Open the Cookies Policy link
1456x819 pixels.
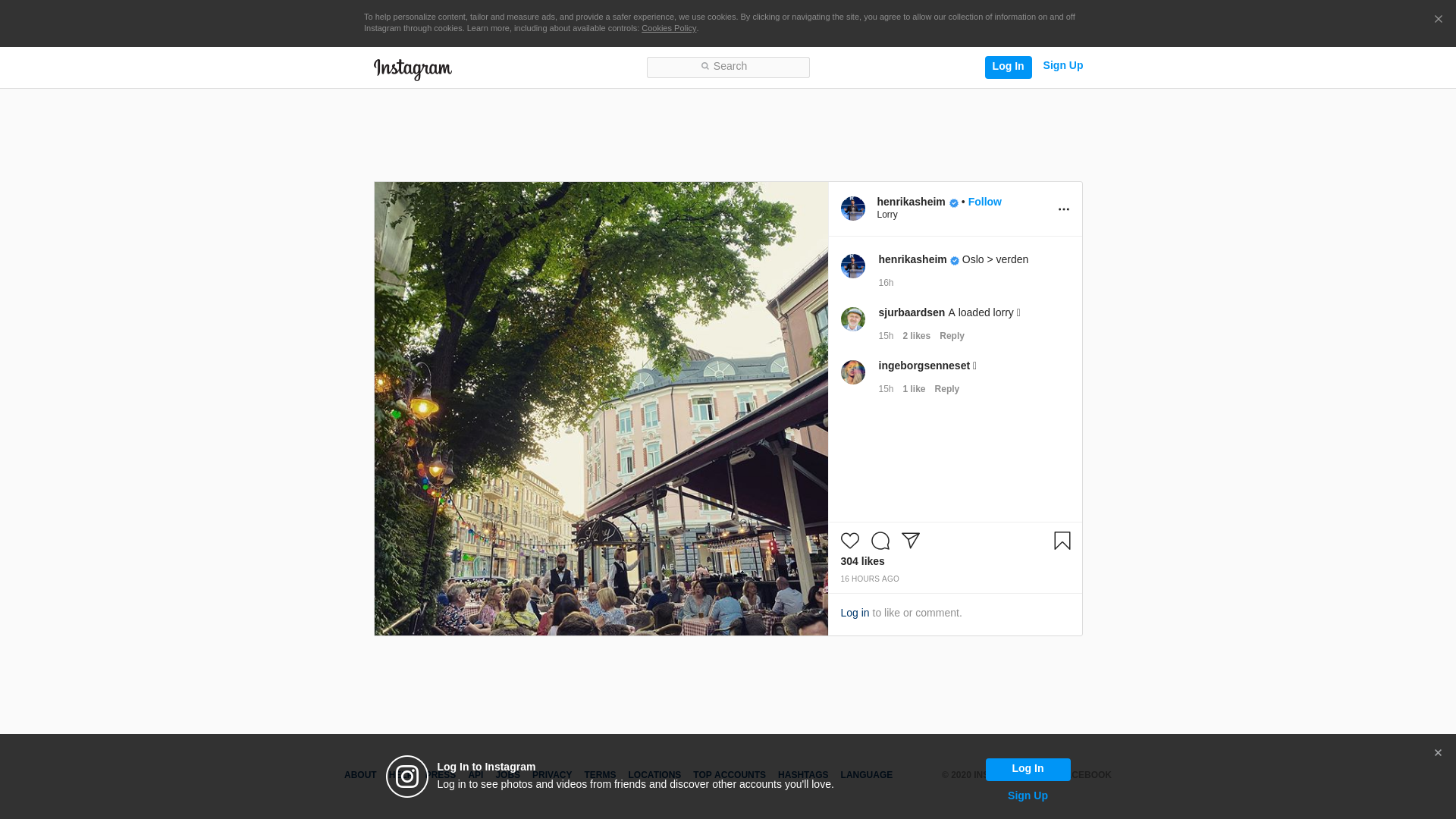point(669,28)
